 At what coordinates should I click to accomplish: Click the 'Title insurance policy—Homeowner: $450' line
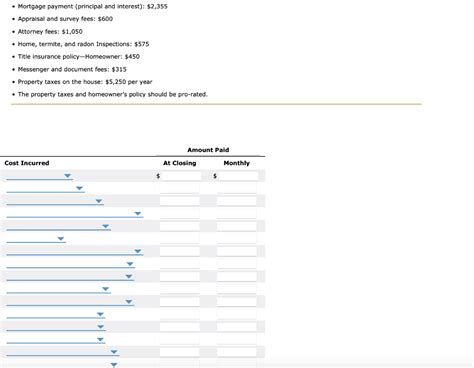click(79, 56)
